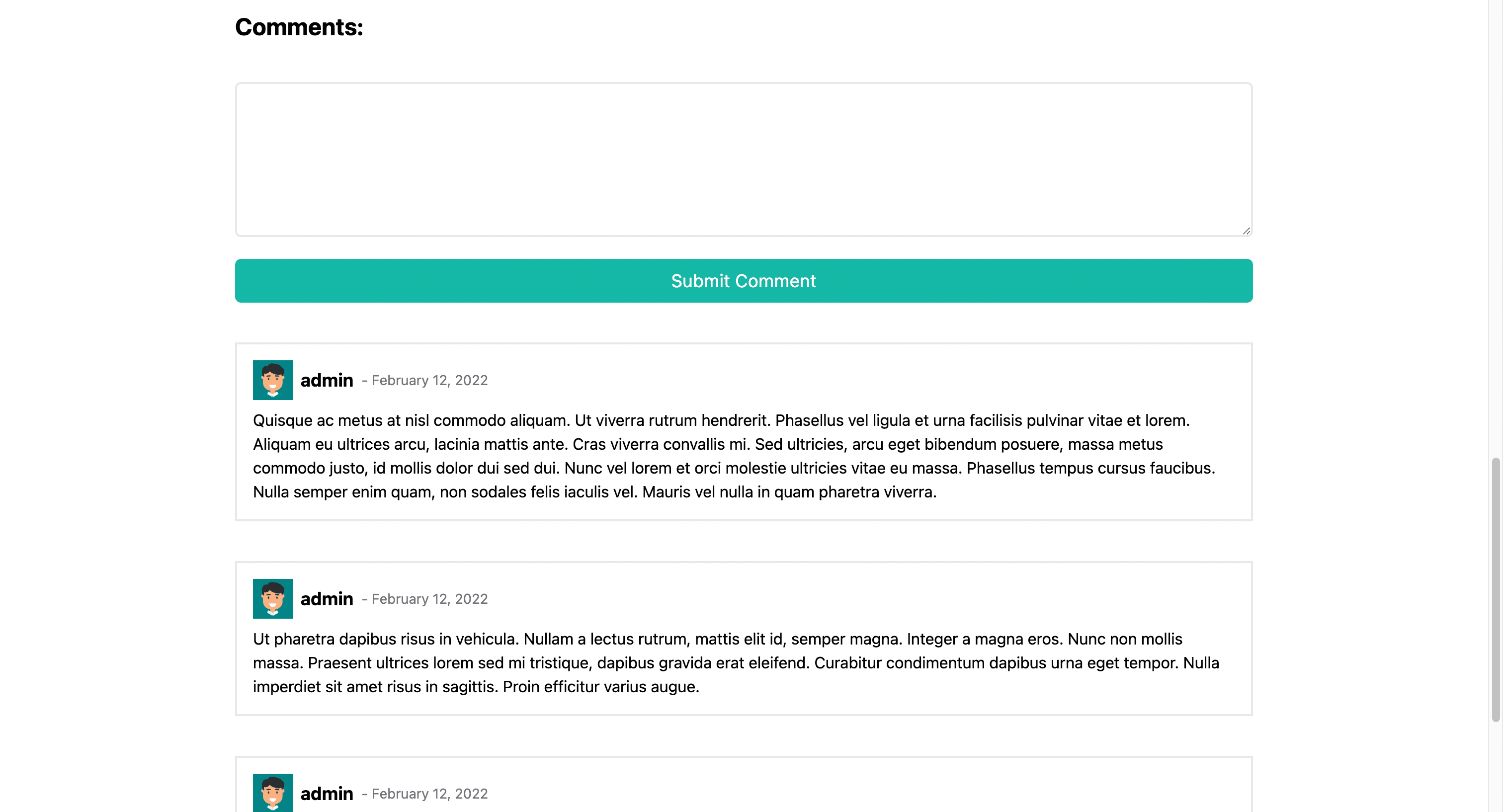Image resolution: width=1503 pixels, height=812 pixels.
Task: Click the words "Proin efficitur varius augue"
Action: pos(600,687)
